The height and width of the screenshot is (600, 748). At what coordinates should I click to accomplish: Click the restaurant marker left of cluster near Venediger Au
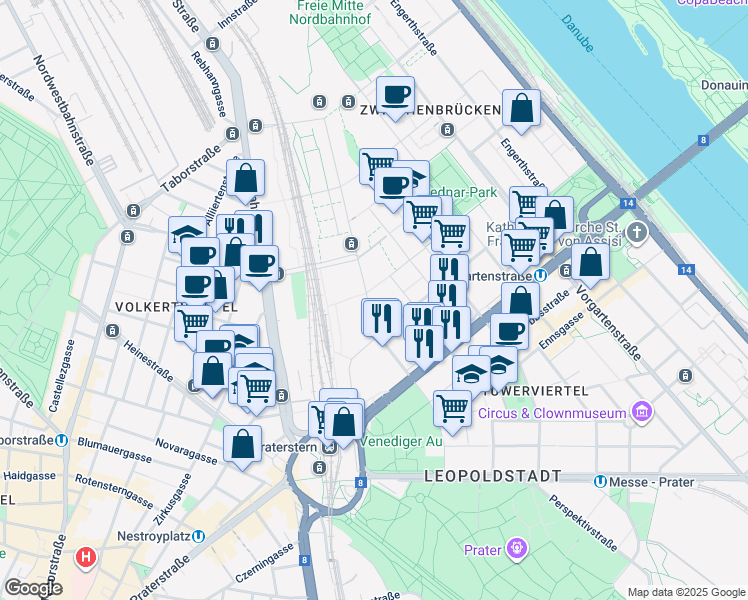tap(382, 319)
